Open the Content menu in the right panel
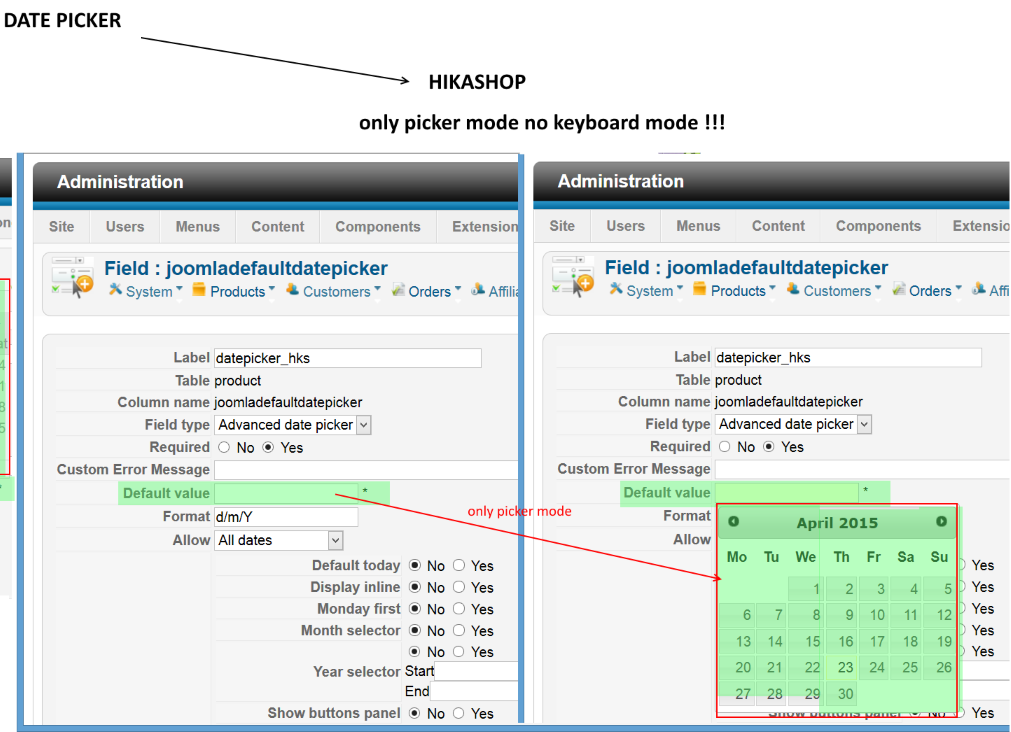 [778, 226]
